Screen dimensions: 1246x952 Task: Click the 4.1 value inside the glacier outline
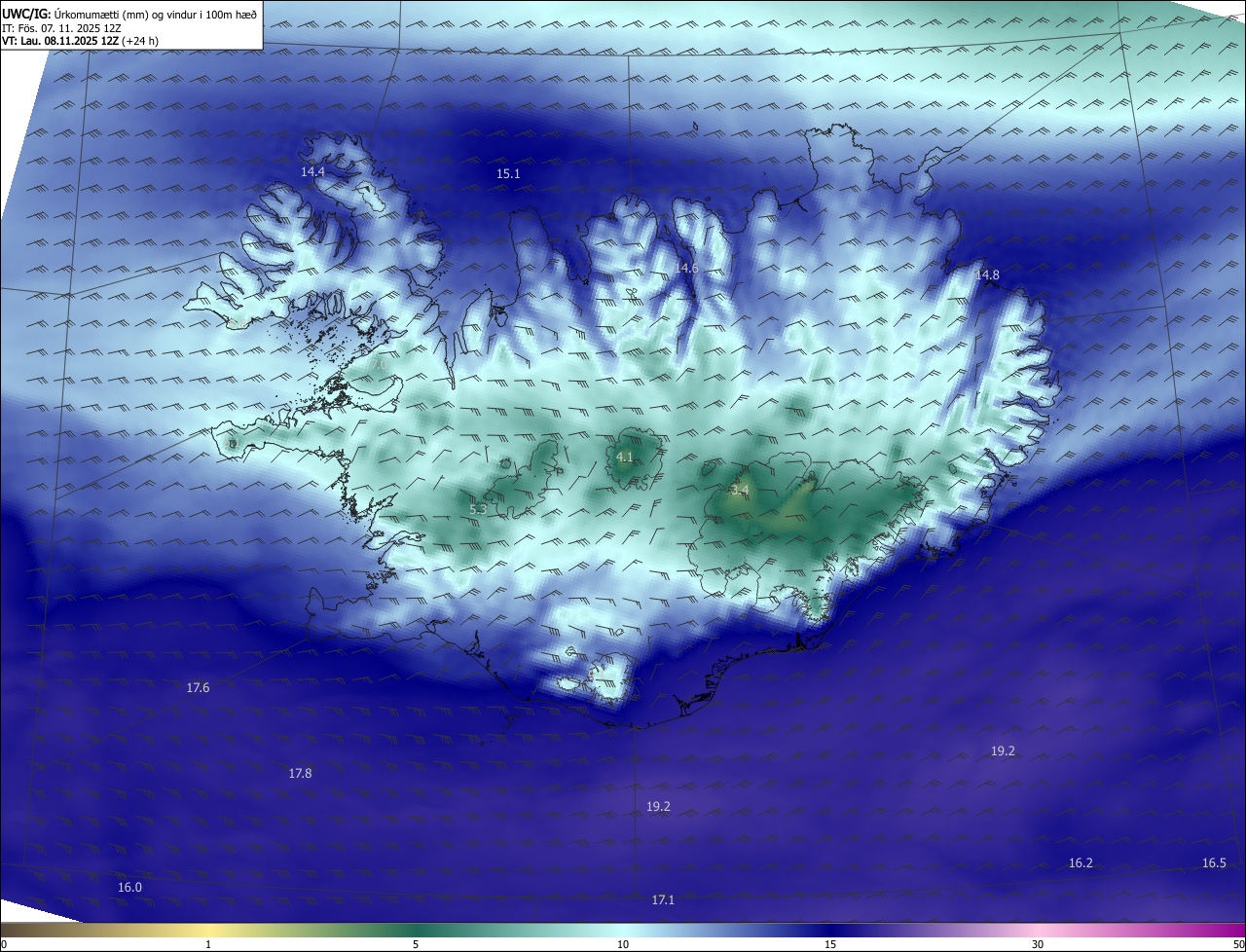pyautogui.click(x=625, y=457)
